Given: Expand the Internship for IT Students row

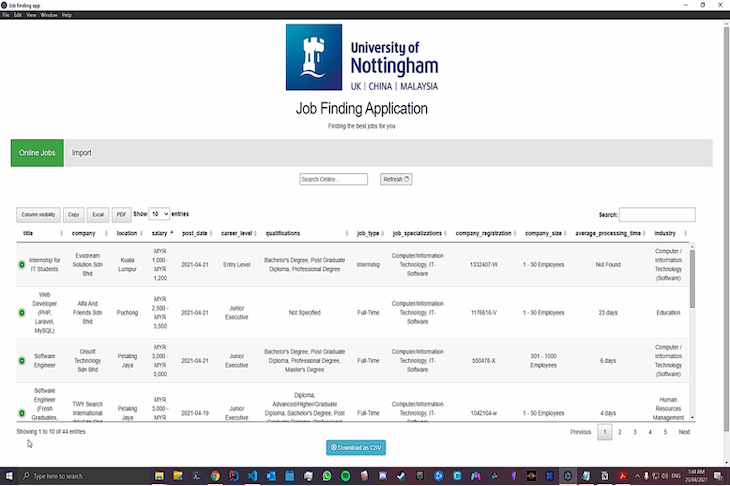Looking at the screenshot, I should tap(21, 264).
